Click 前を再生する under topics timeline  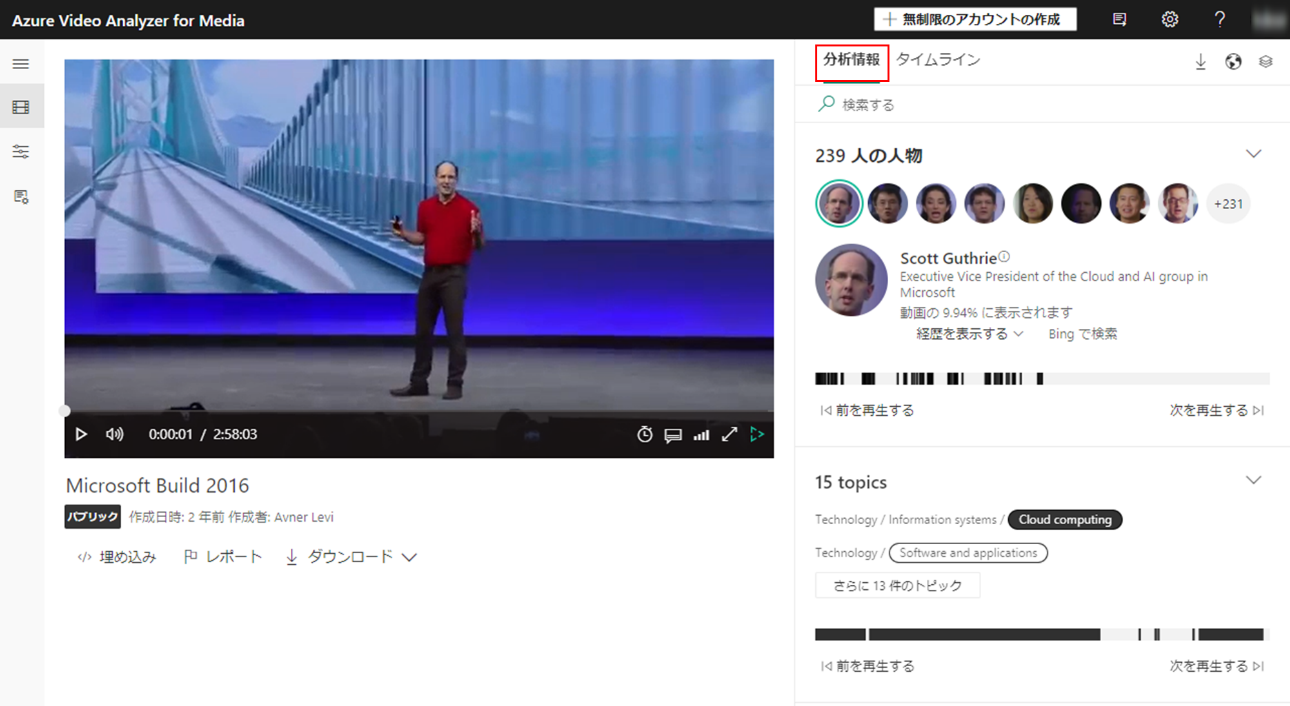click(867, 666)
